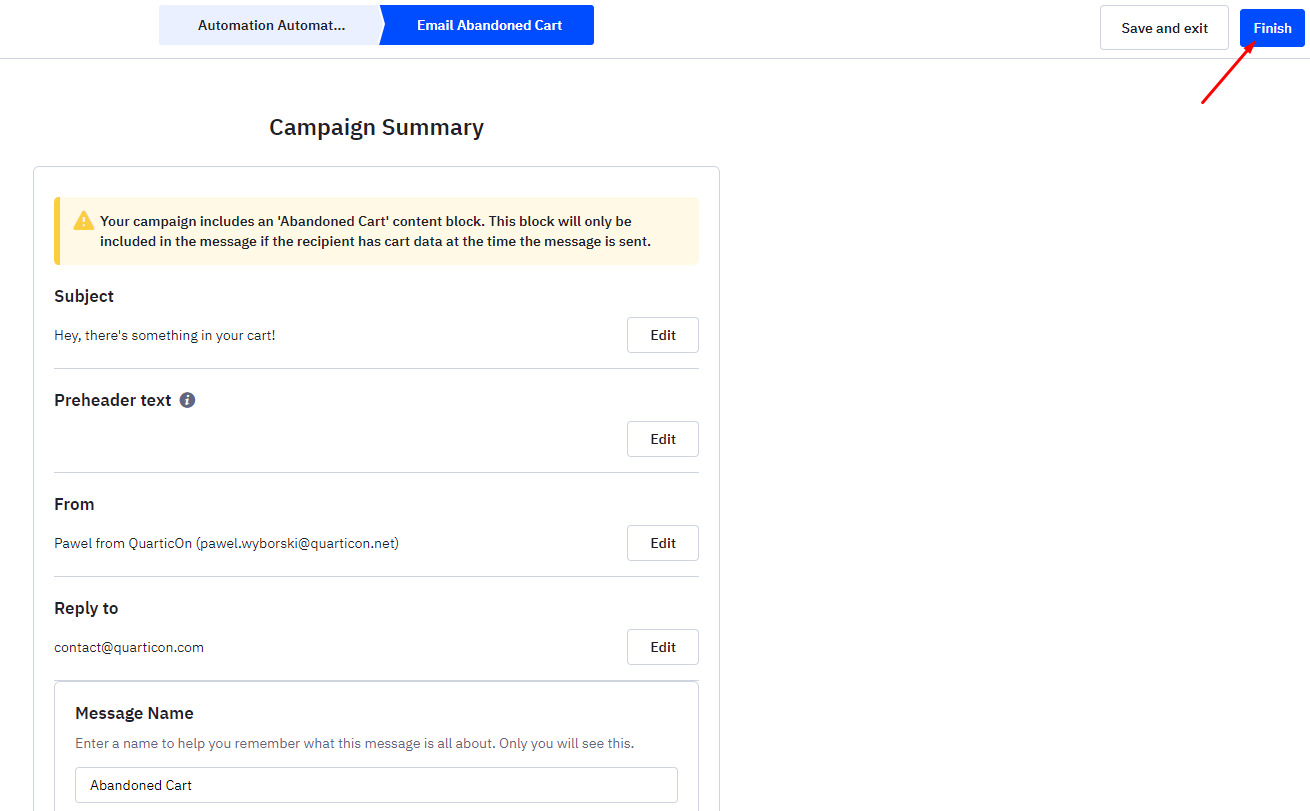
Task: Click the yellow warning triangle icon
Action: [x=84, y=221]
